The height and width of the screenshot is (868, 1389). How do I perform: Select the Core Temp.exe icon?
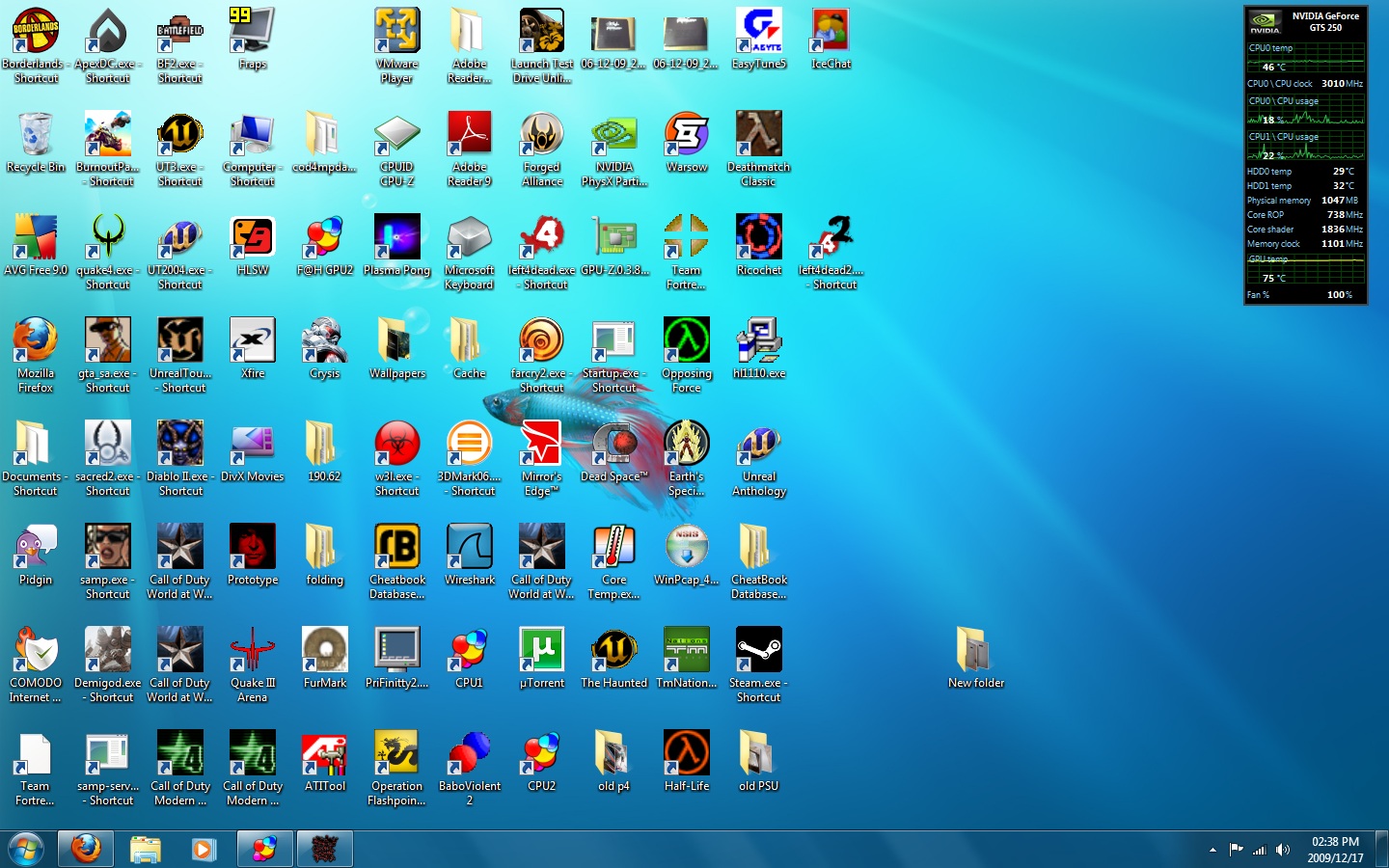click(x=614, y=547)
